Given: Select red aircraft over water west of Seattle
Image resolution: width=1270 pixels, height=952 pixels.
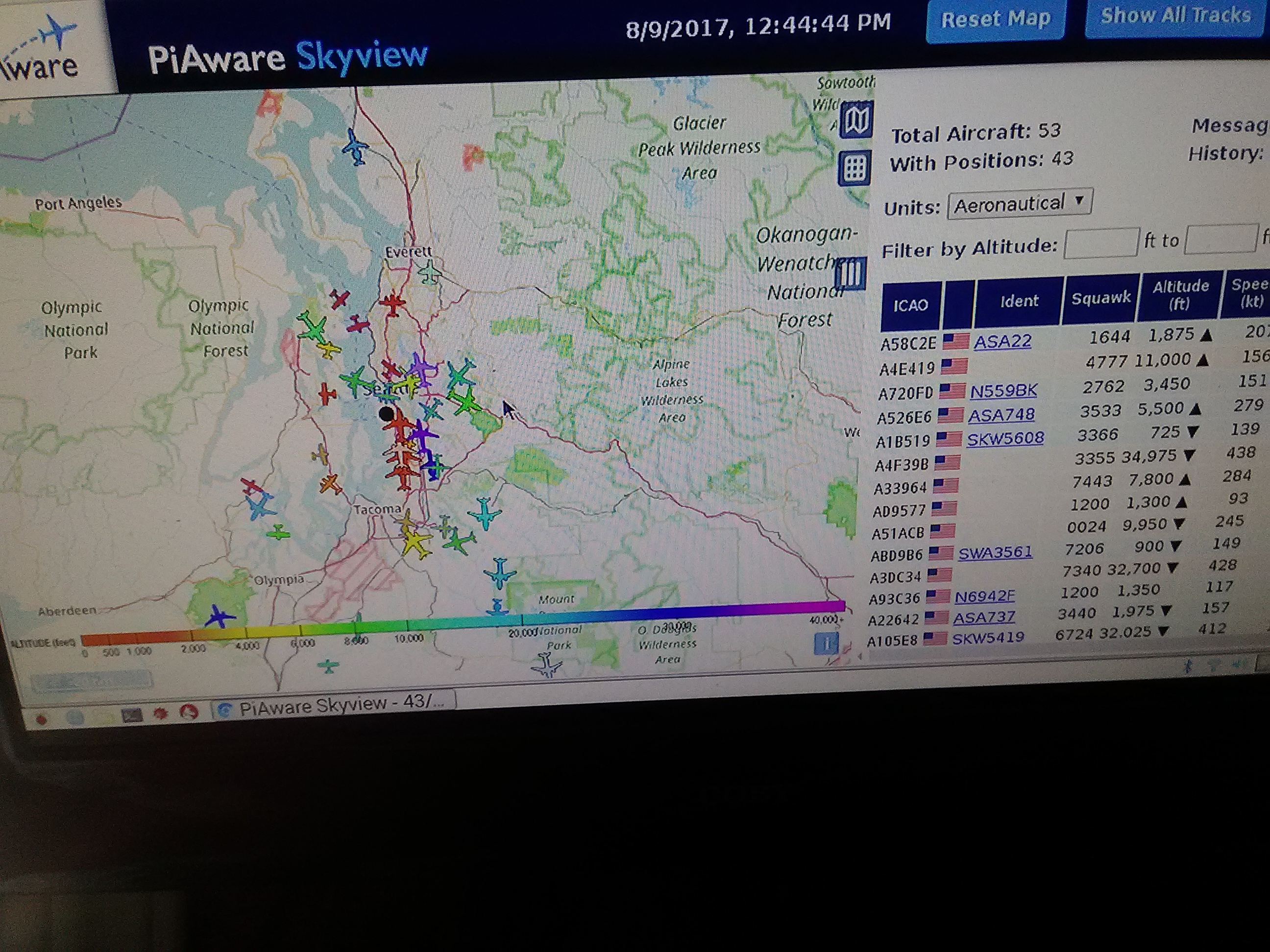Looking at the screenshot, I should [327, 394].
